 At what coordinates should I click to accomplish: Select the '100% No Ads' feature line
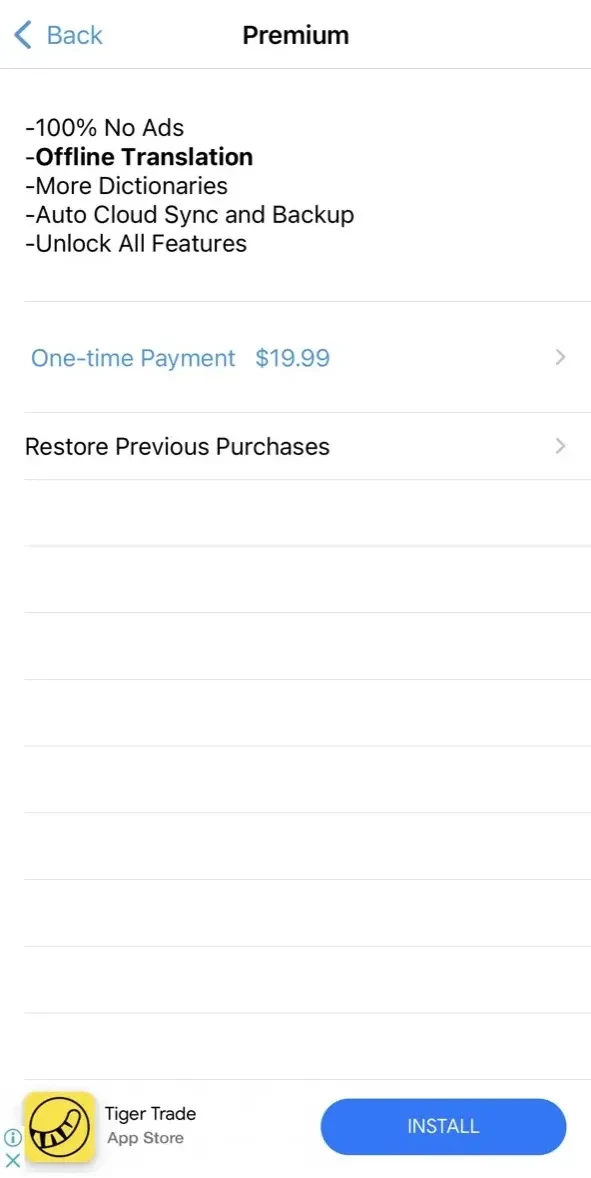[104, 128]
